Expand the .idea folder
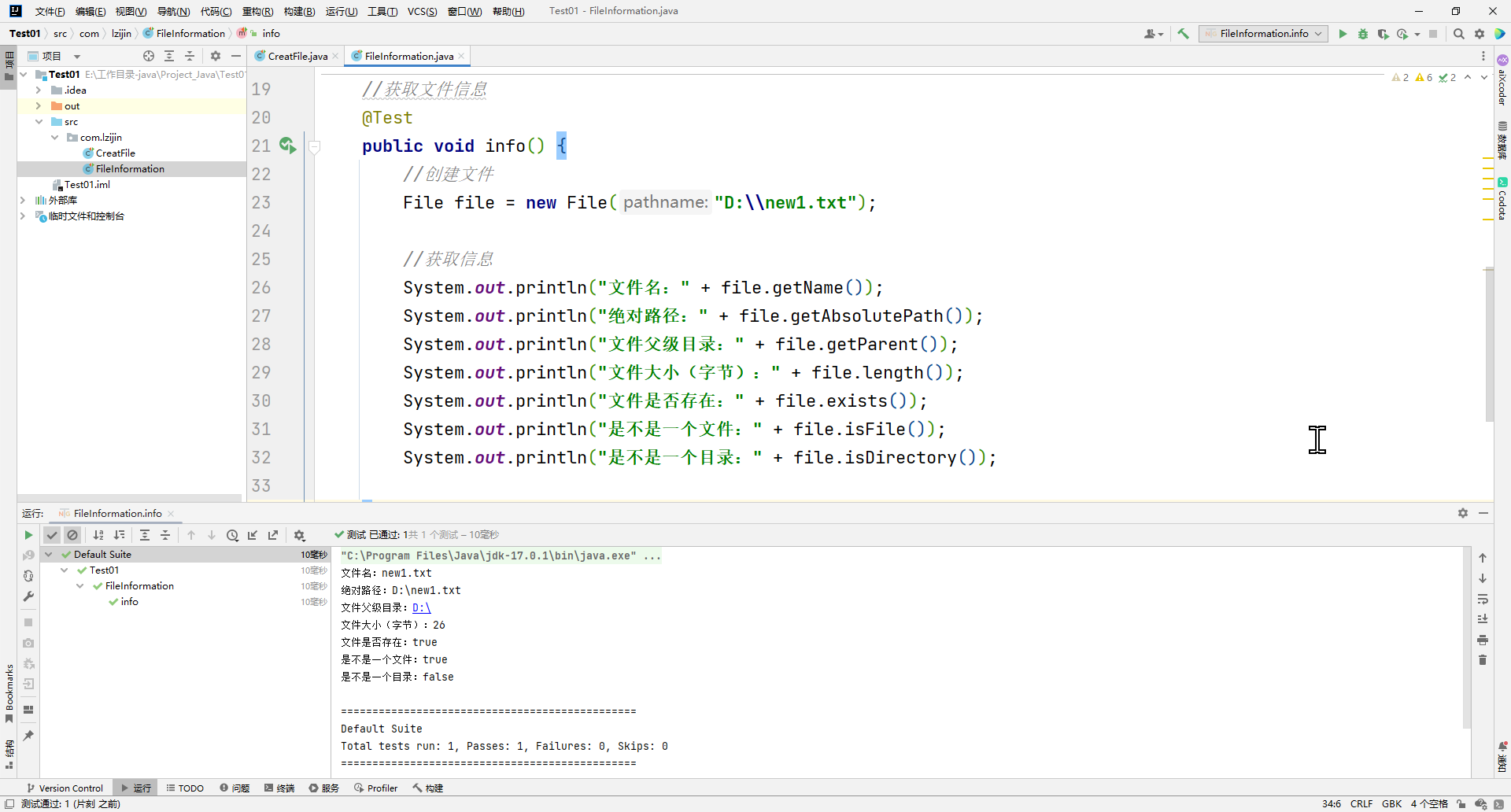The image size is (1511, 812). coord(39,90)
